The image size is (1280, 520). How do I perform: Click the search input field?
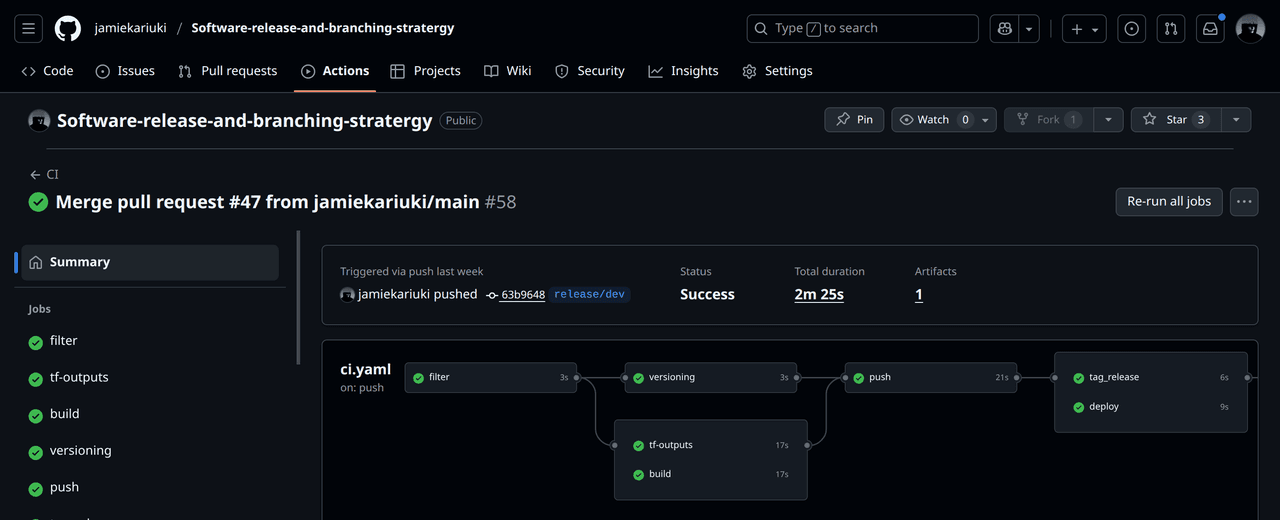(863, 29)
